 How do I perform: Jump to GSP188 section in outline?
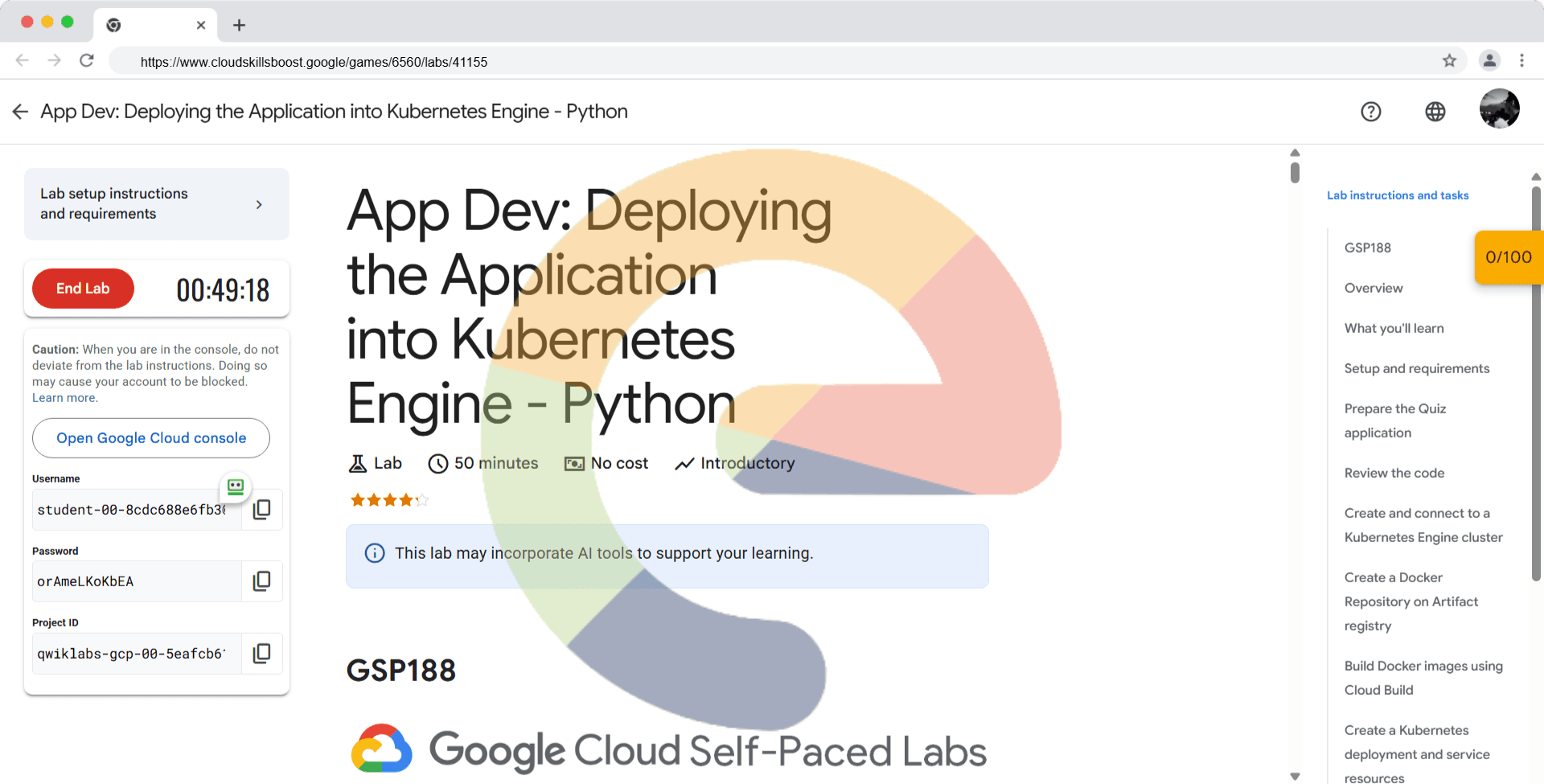(x=1368, y=248)
